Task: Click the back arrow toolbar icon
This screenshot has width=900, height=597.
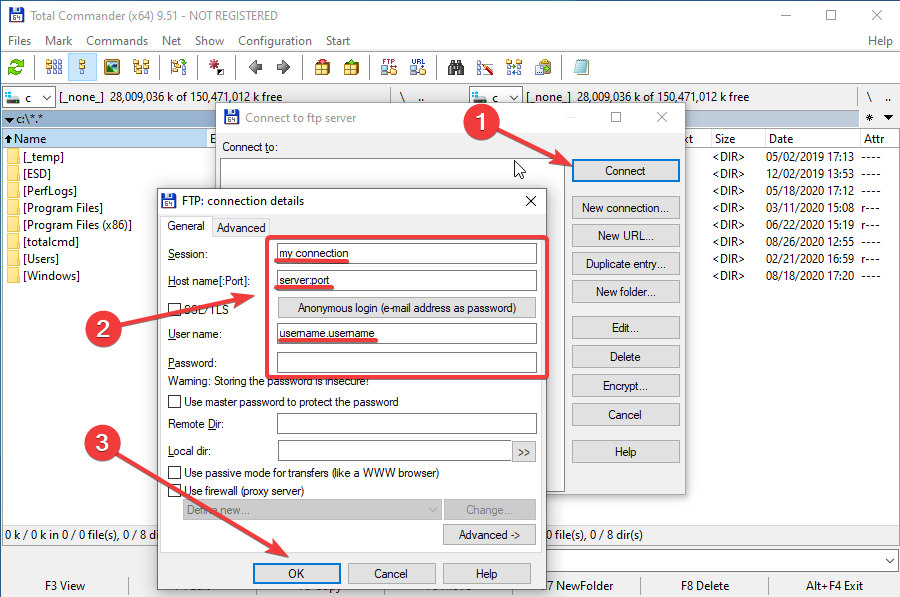Action: click(x=256, y=67)
